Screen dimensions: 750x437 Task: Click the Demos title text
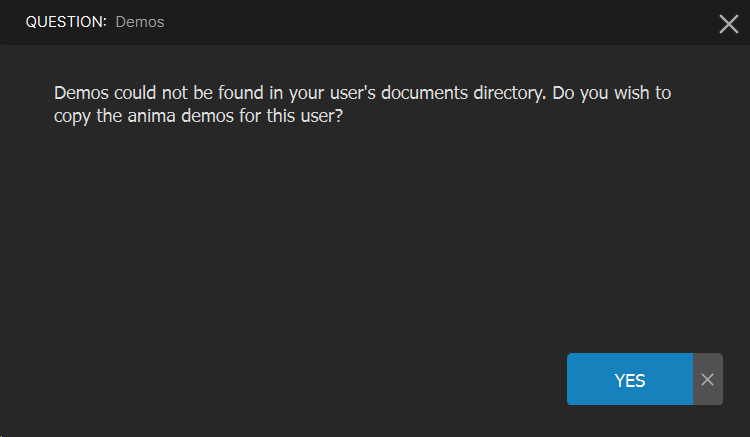coord(140,22)
